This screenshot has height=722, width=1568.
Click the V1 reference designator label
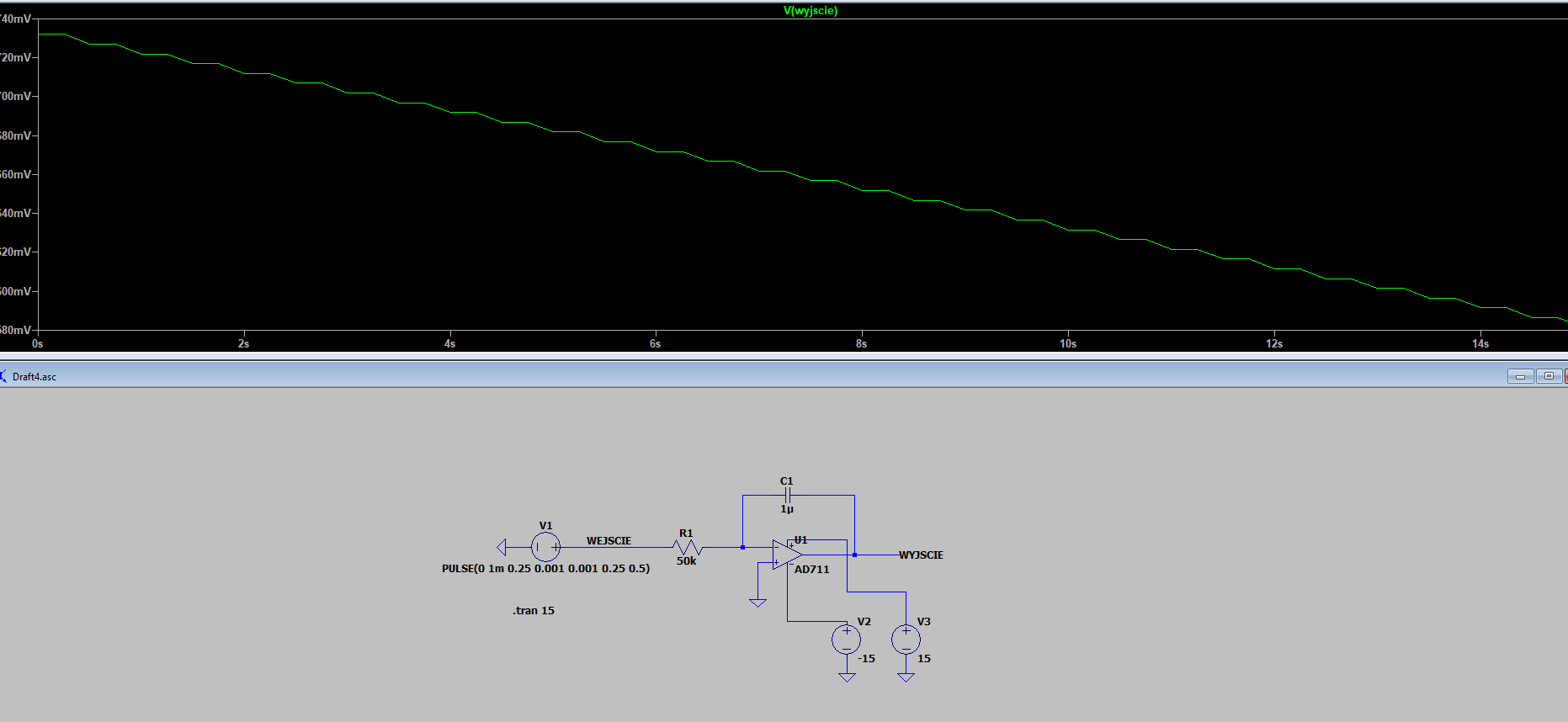(x=545, y=526)
